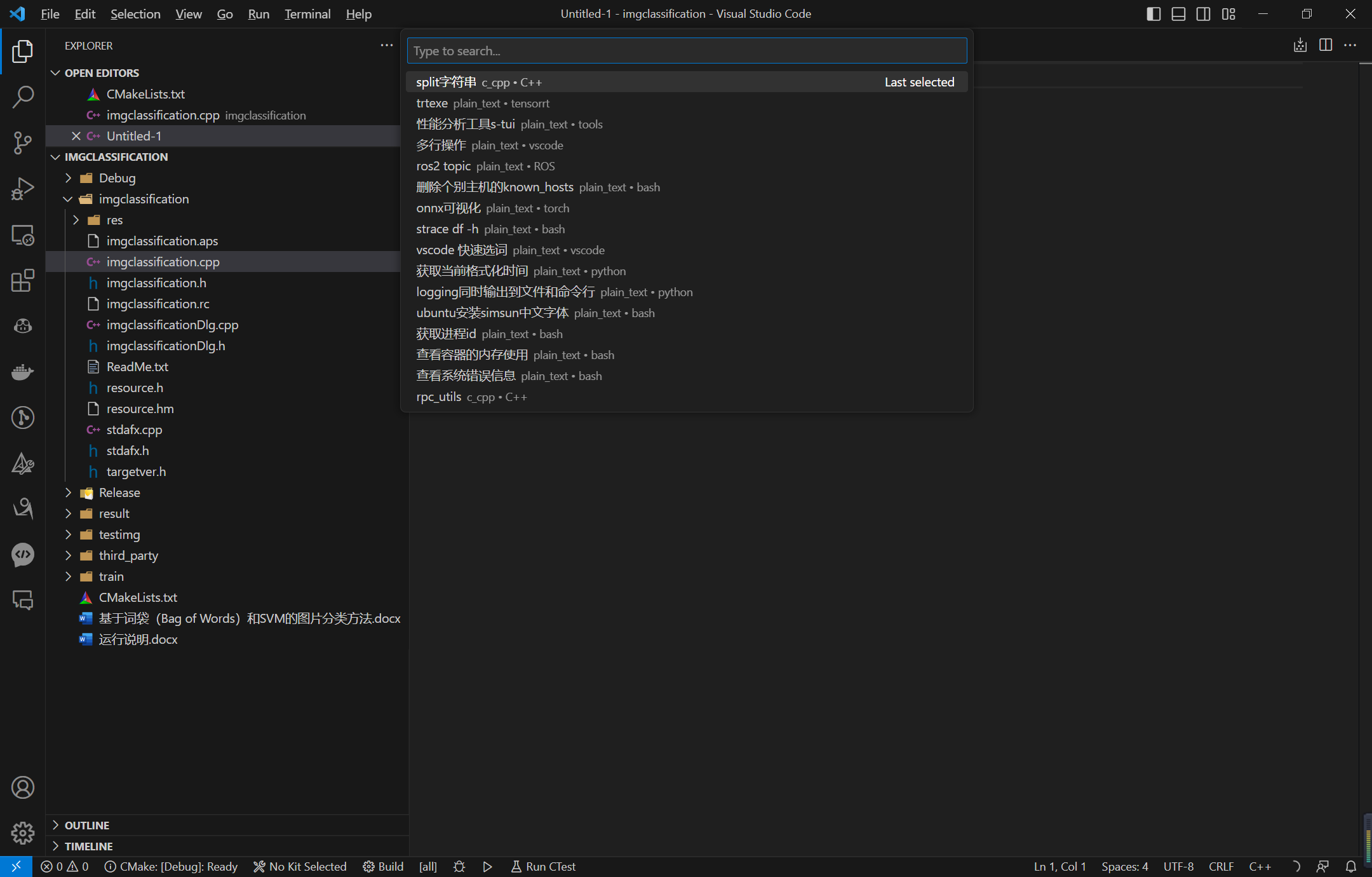Viewport: 1372px width, 877px height.
Task: Click the customize layout icon in title bar
Action: click(1228, 14)
